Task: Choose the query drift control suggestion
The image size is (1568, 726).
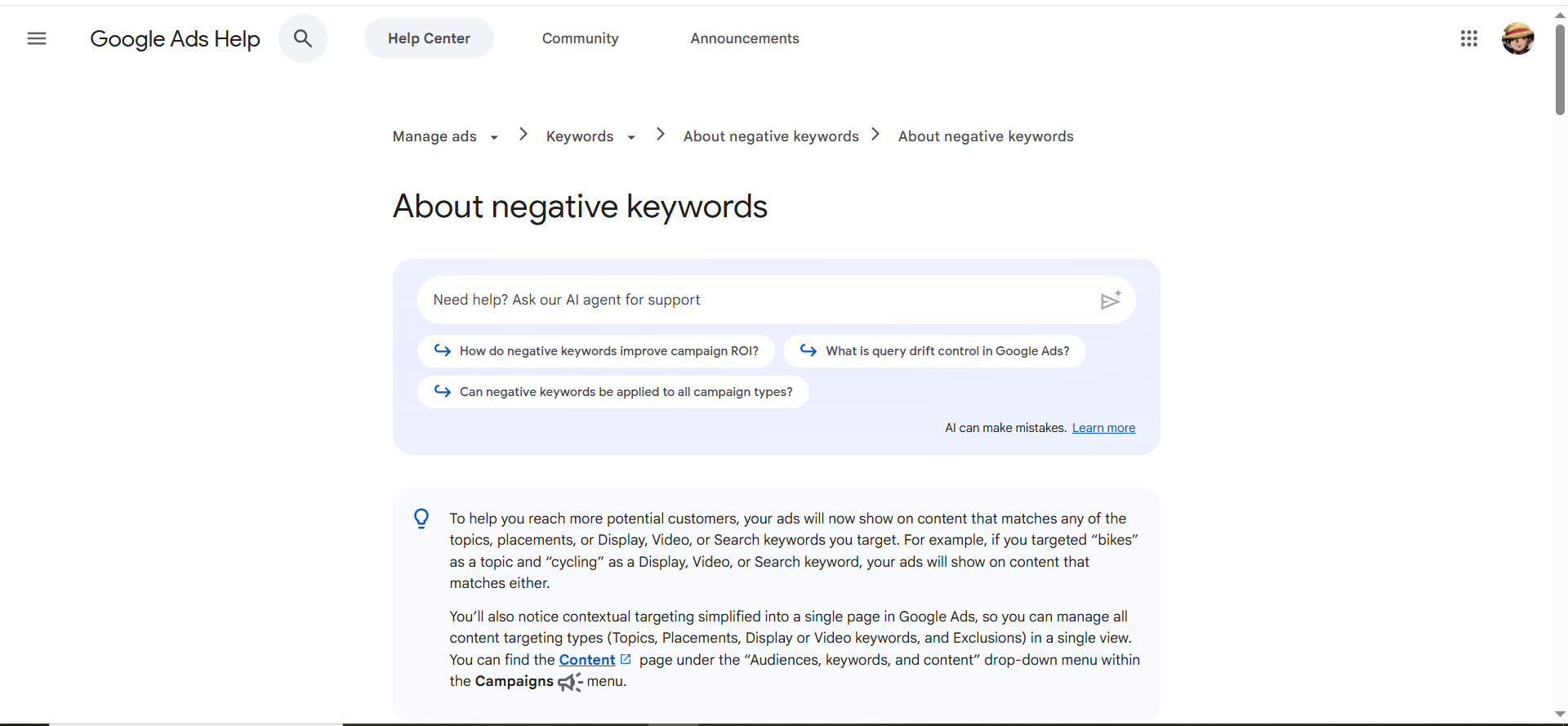Action: click(x=934, y=351)
